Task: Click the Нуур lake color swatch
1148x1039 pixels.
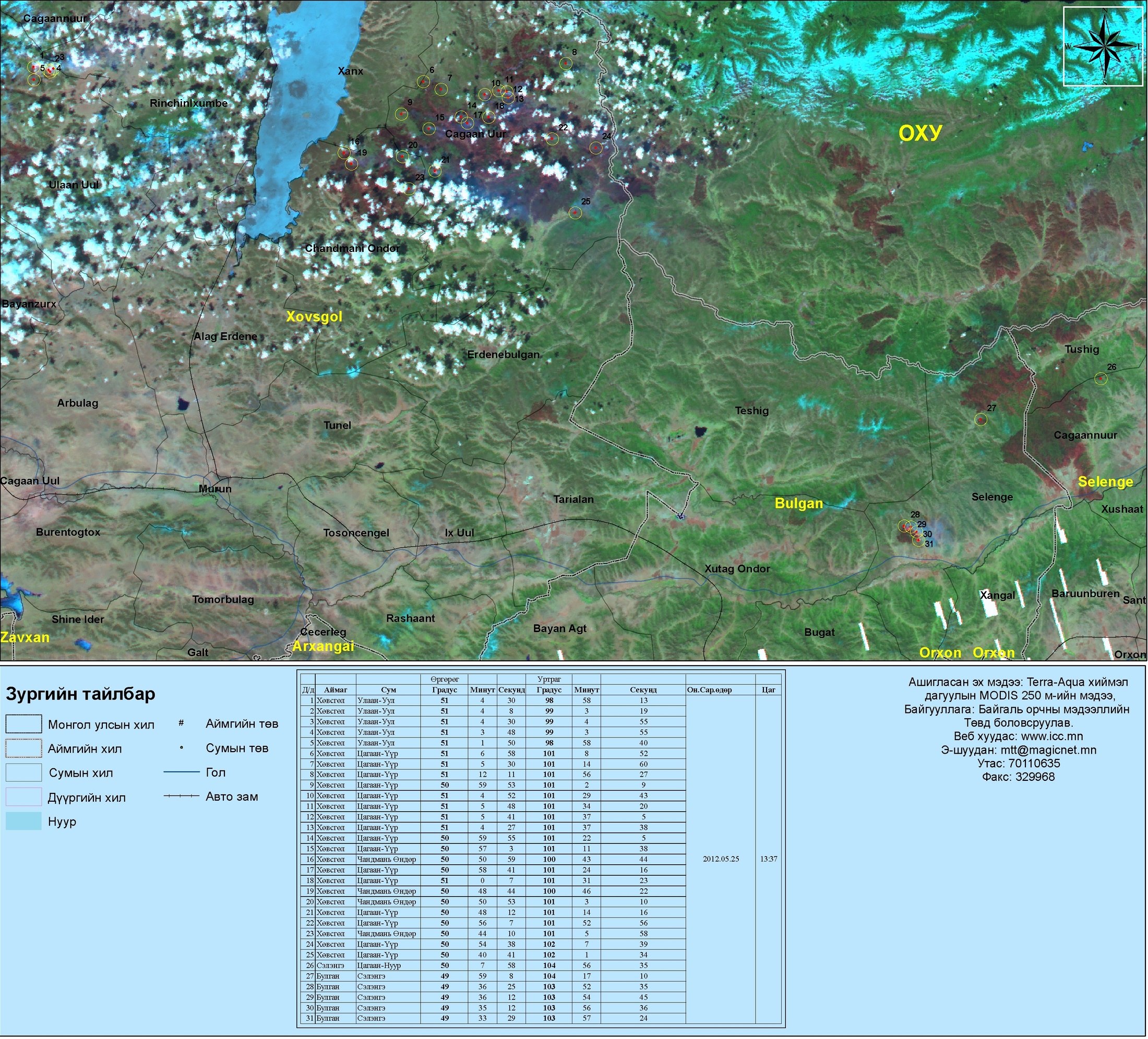Action: coord(23,821)
